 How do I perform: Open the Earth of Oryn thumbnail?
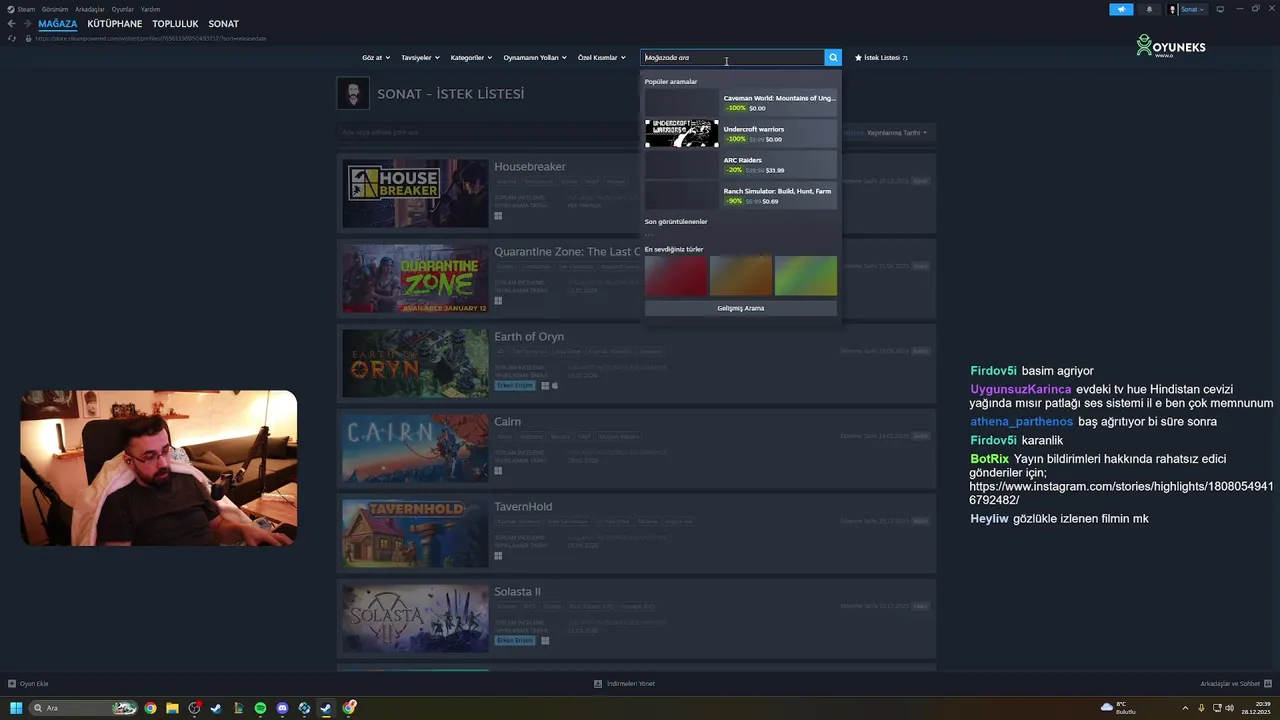click(x=415, y=364)
